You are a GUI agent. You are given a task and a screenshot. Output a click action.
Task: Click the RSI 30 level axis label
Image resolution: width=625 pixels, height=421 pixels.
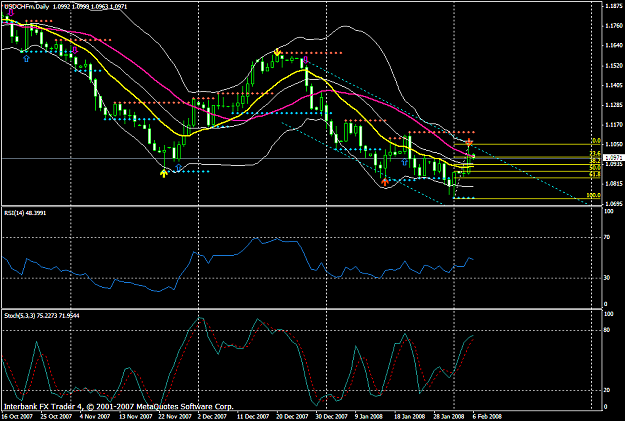pyautogui.click(x=607, y=278)
